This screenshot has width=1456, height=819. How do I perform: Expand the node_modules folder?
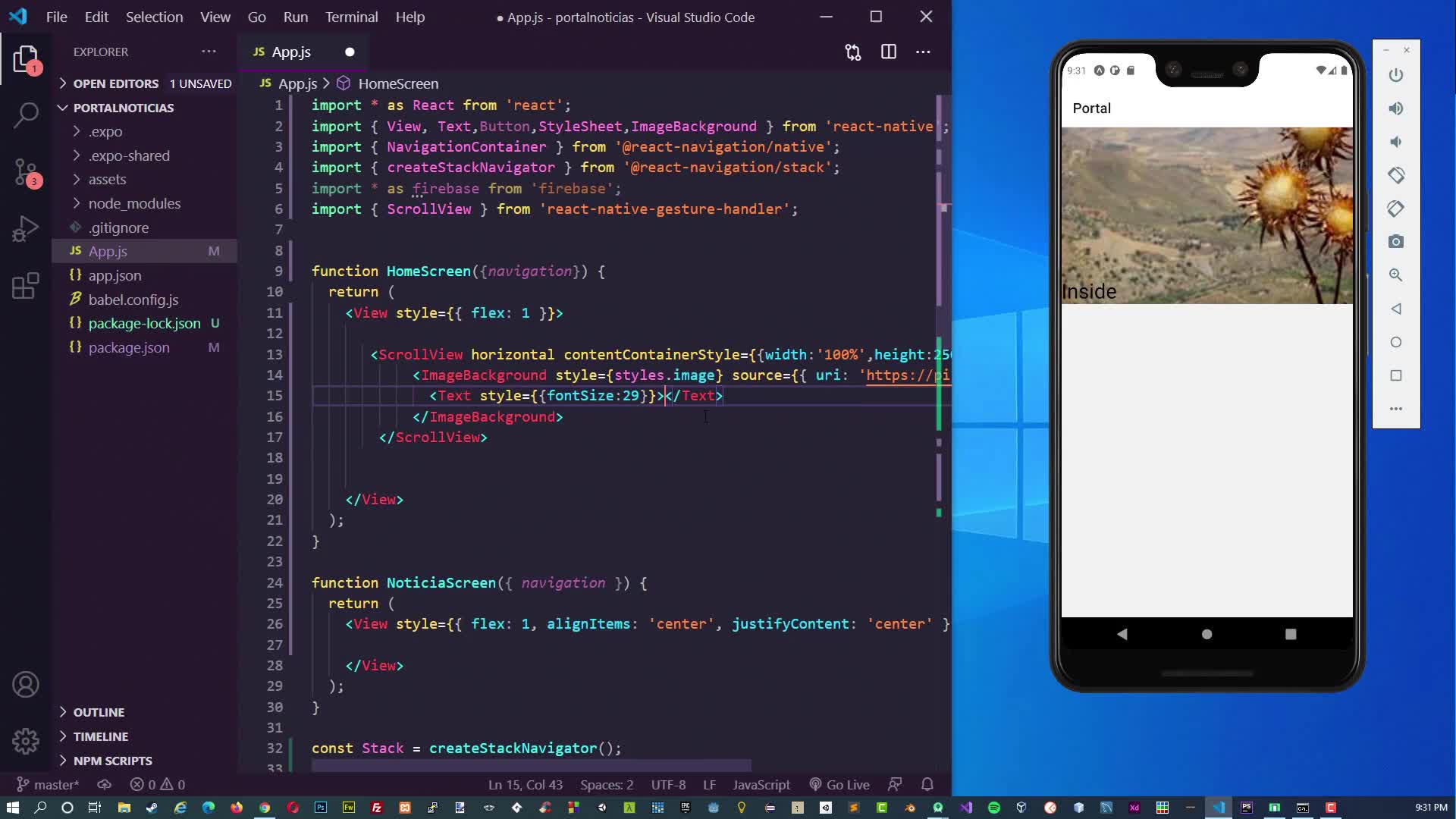(134, 203)
